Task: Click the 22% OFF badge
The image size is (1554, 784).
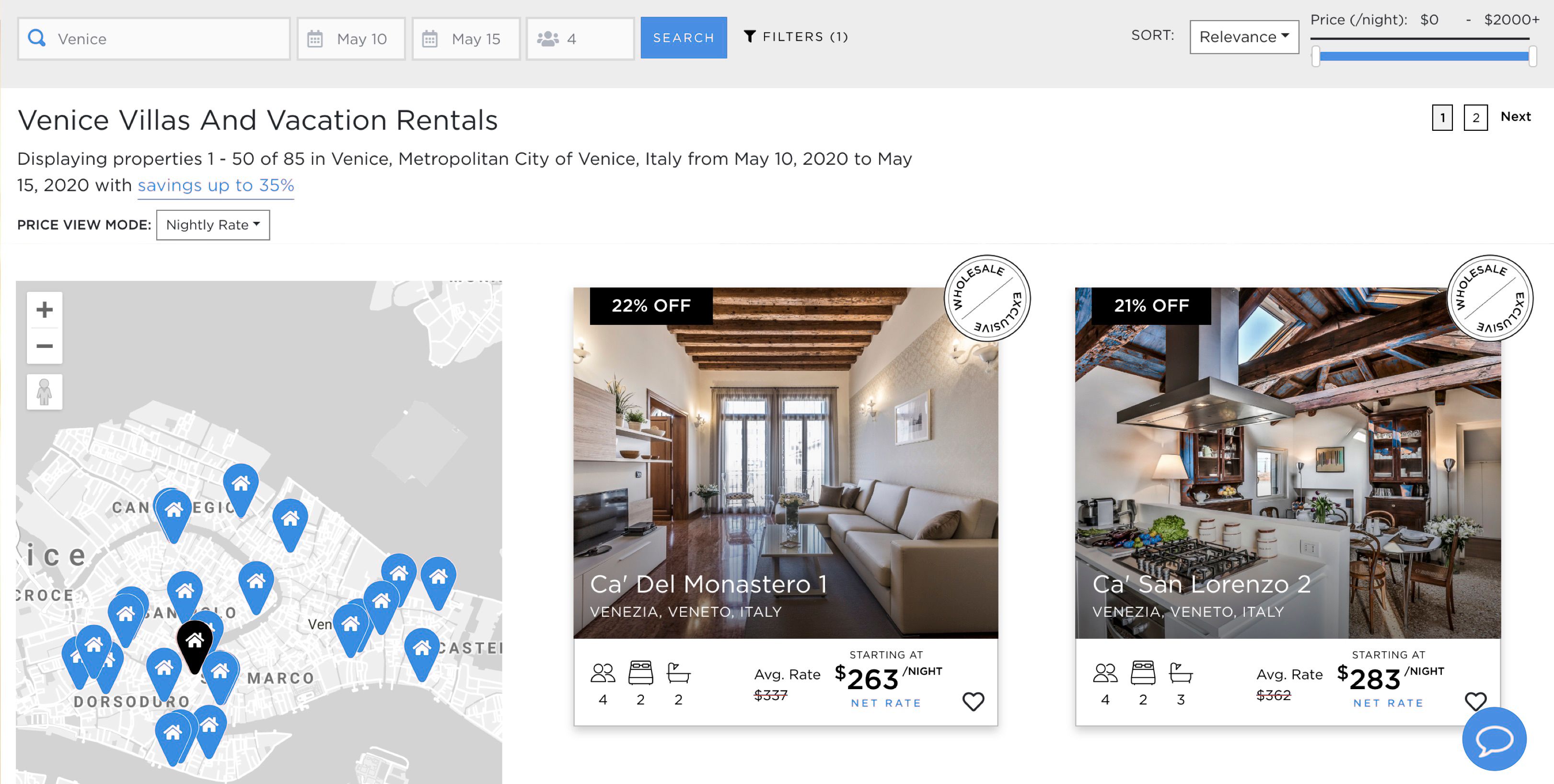Action: click(651, 306)
